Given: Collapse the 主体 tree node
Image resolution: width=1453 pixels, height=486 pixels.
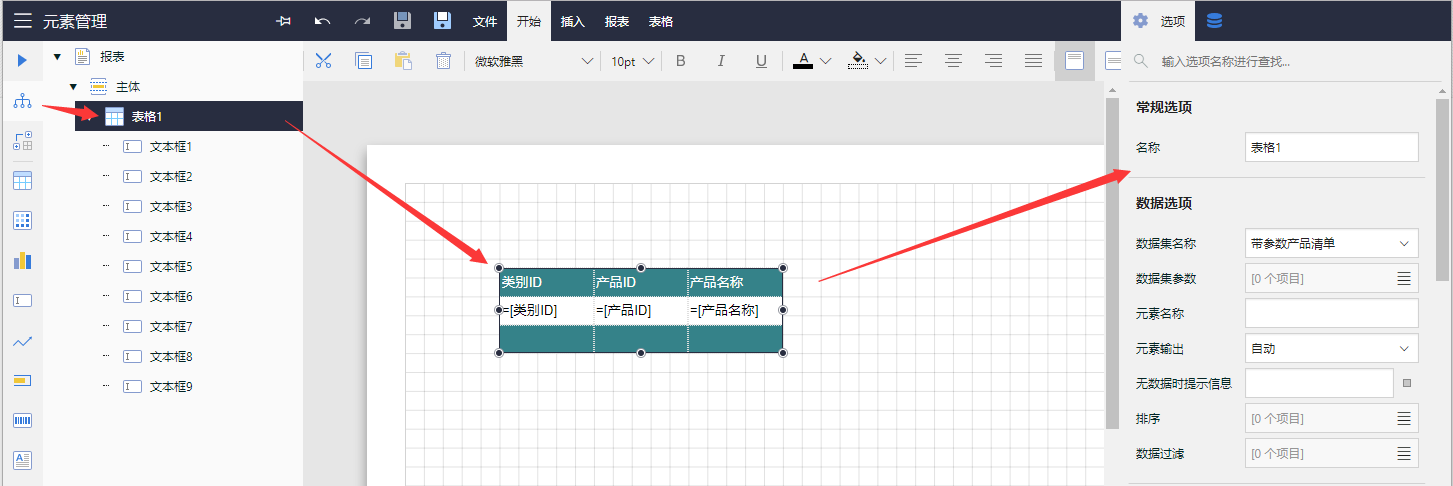Looking at the screenshot, I should (x=73, y=86).
